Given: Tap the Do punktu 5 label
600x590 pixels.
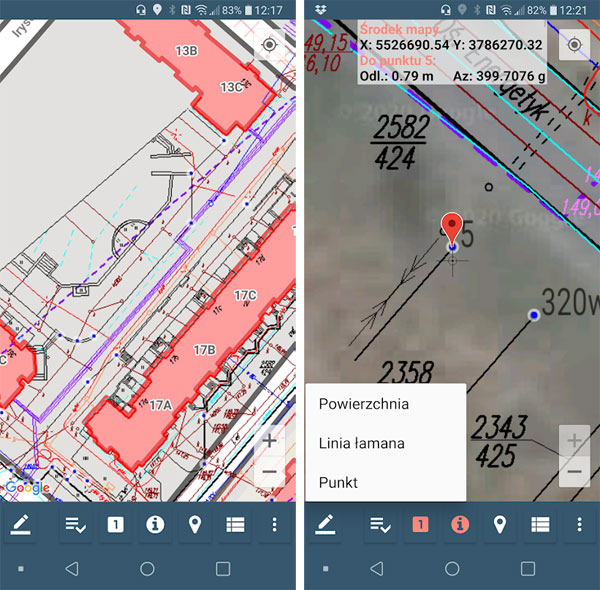Looking at the screenshot, I should click(x=398, y=60).
